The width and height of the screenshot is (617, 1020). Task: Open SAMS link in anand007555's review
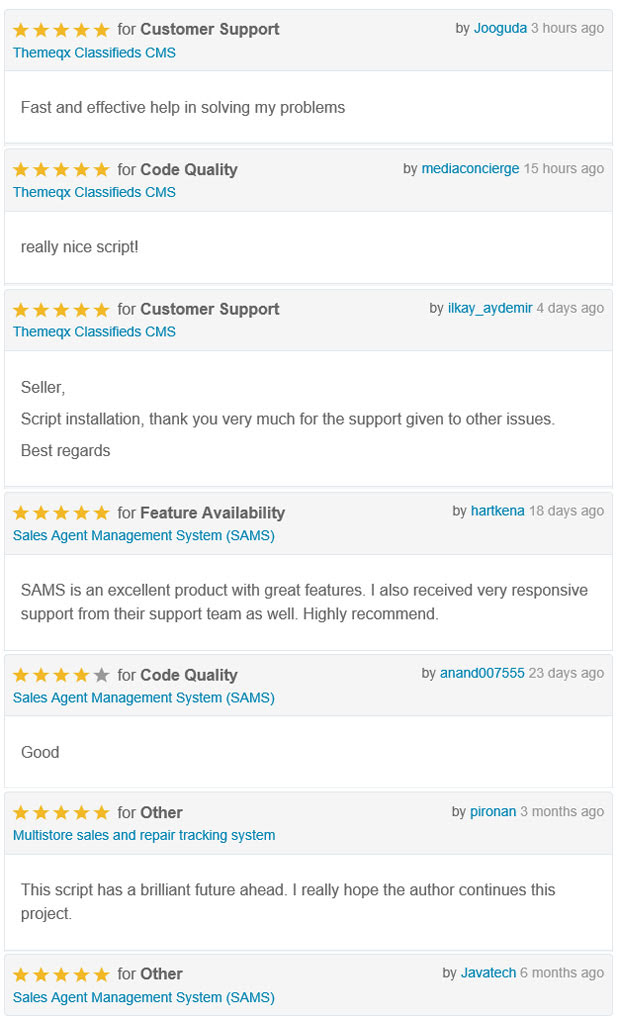(144, 697)
